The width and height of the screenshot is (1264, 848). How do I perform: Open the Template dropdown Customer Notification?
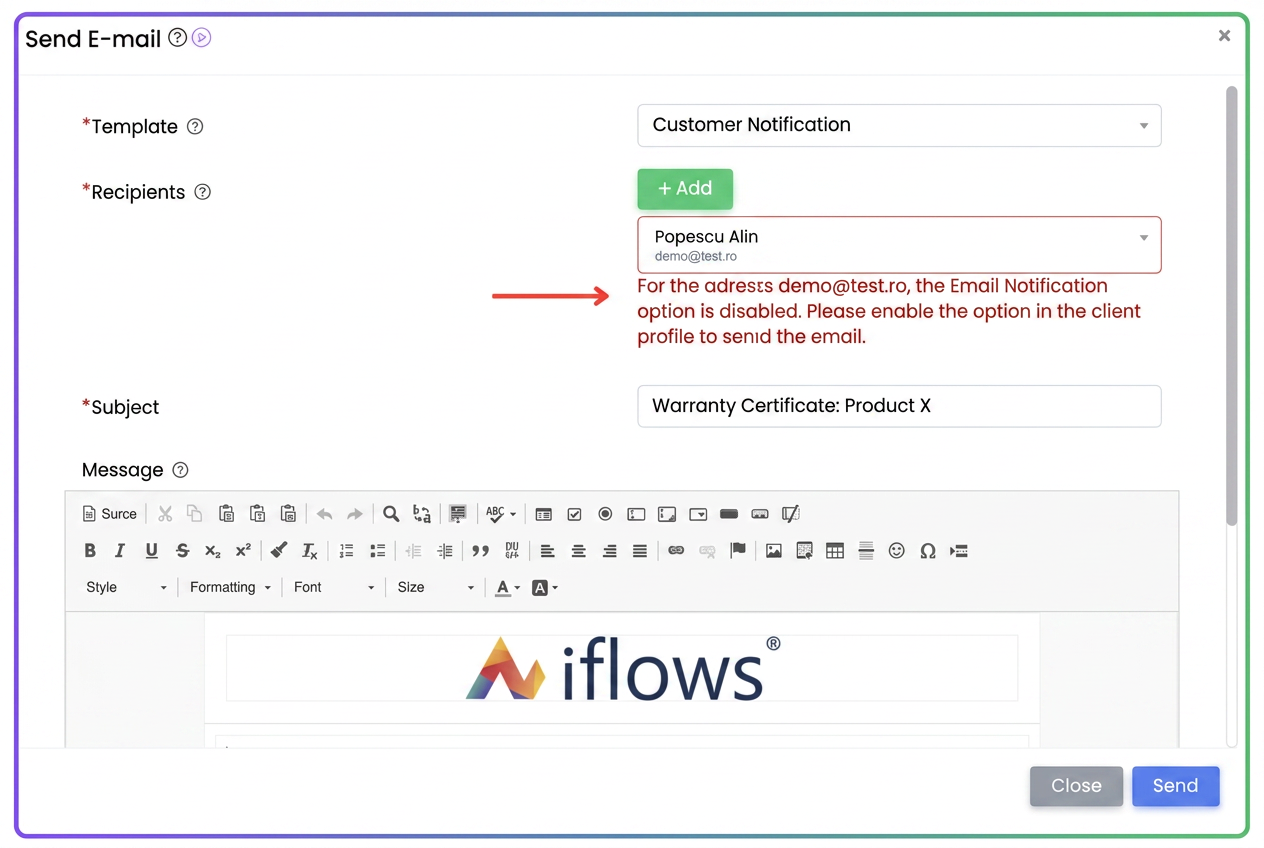tap(899, 125)
